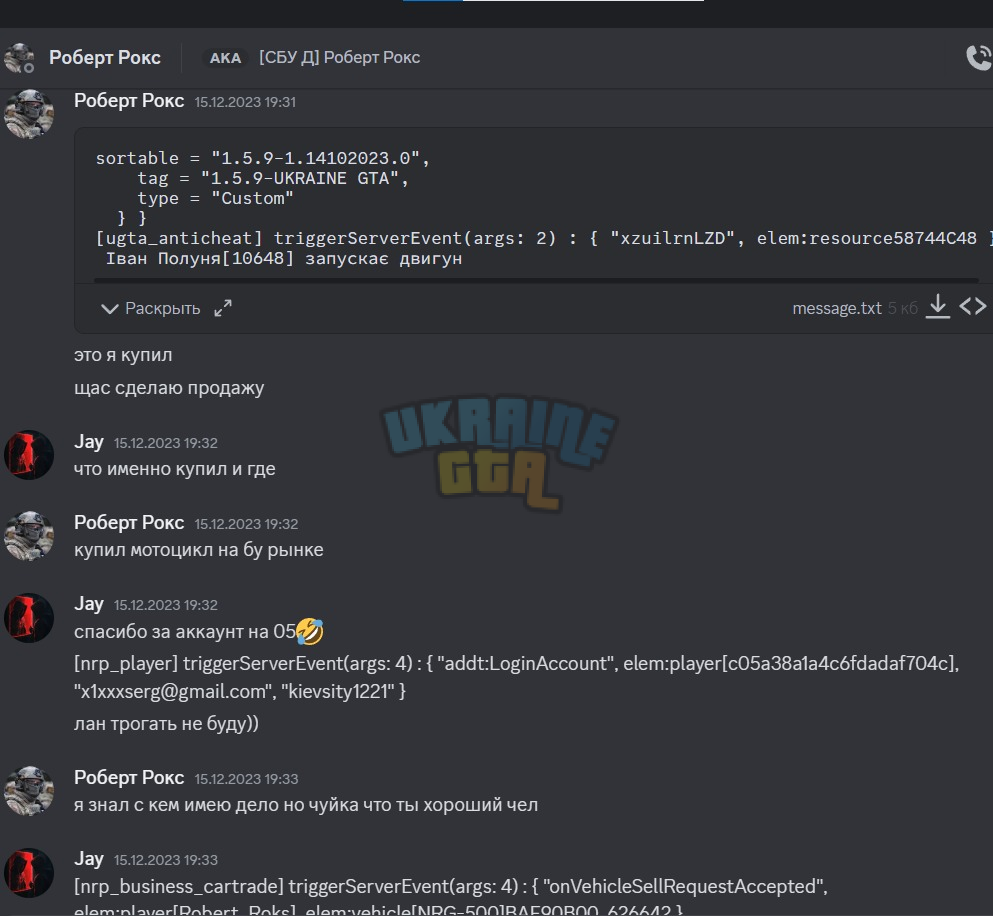The image size is (993, 916).
Task: Open Jay's avatar at first 19:32 message
Action: pos(28,455)
